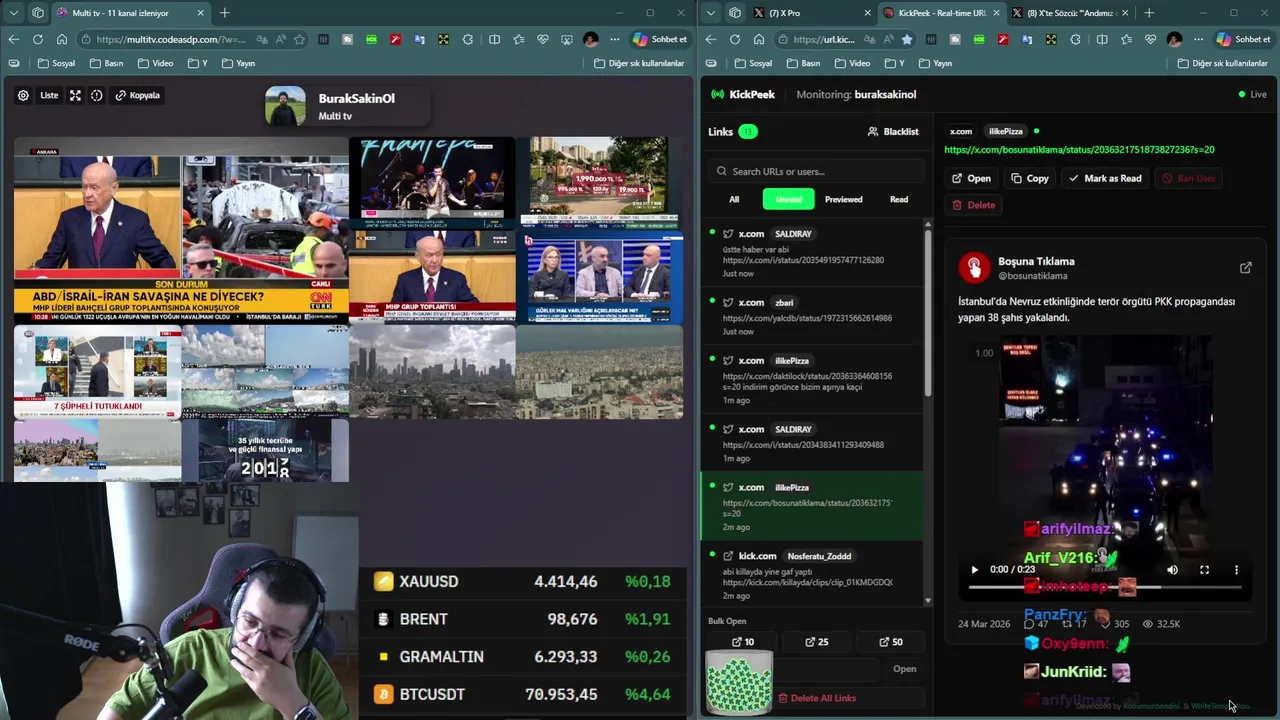Toggle split screen icon in Multi tv window

point(494,39)
